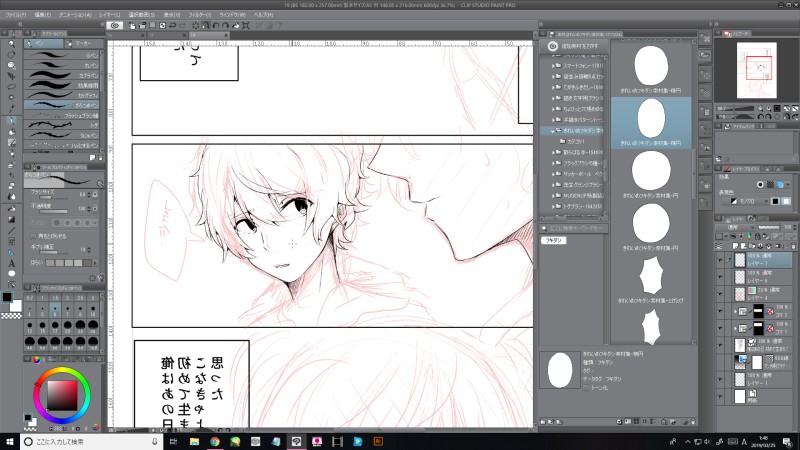Viewport: 800px width, 450px height.
Task: Expand サッカーボール material folder
Action: [x=553, y=174]
